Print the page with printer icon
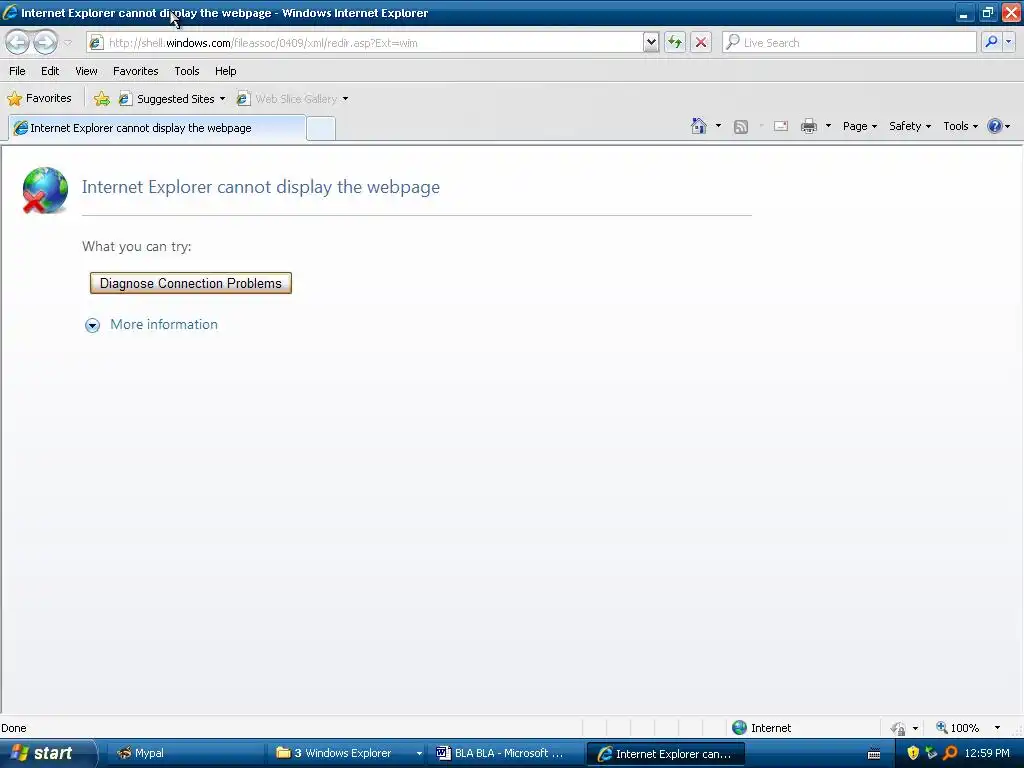Viewport: 1024px width, 768px height. [x=808, y=126]
